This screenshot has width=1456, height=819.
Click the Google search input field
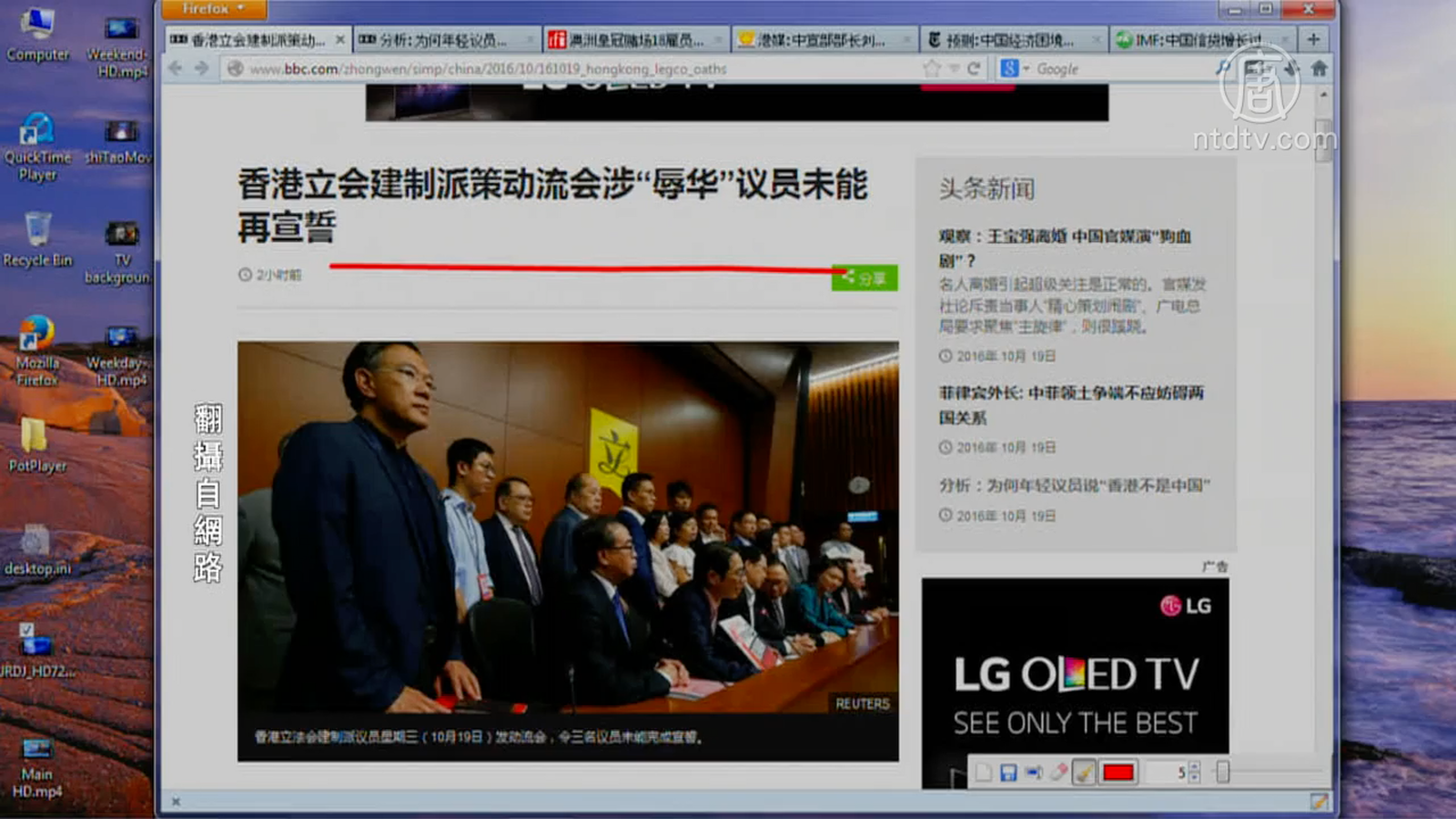(1119, 68)
